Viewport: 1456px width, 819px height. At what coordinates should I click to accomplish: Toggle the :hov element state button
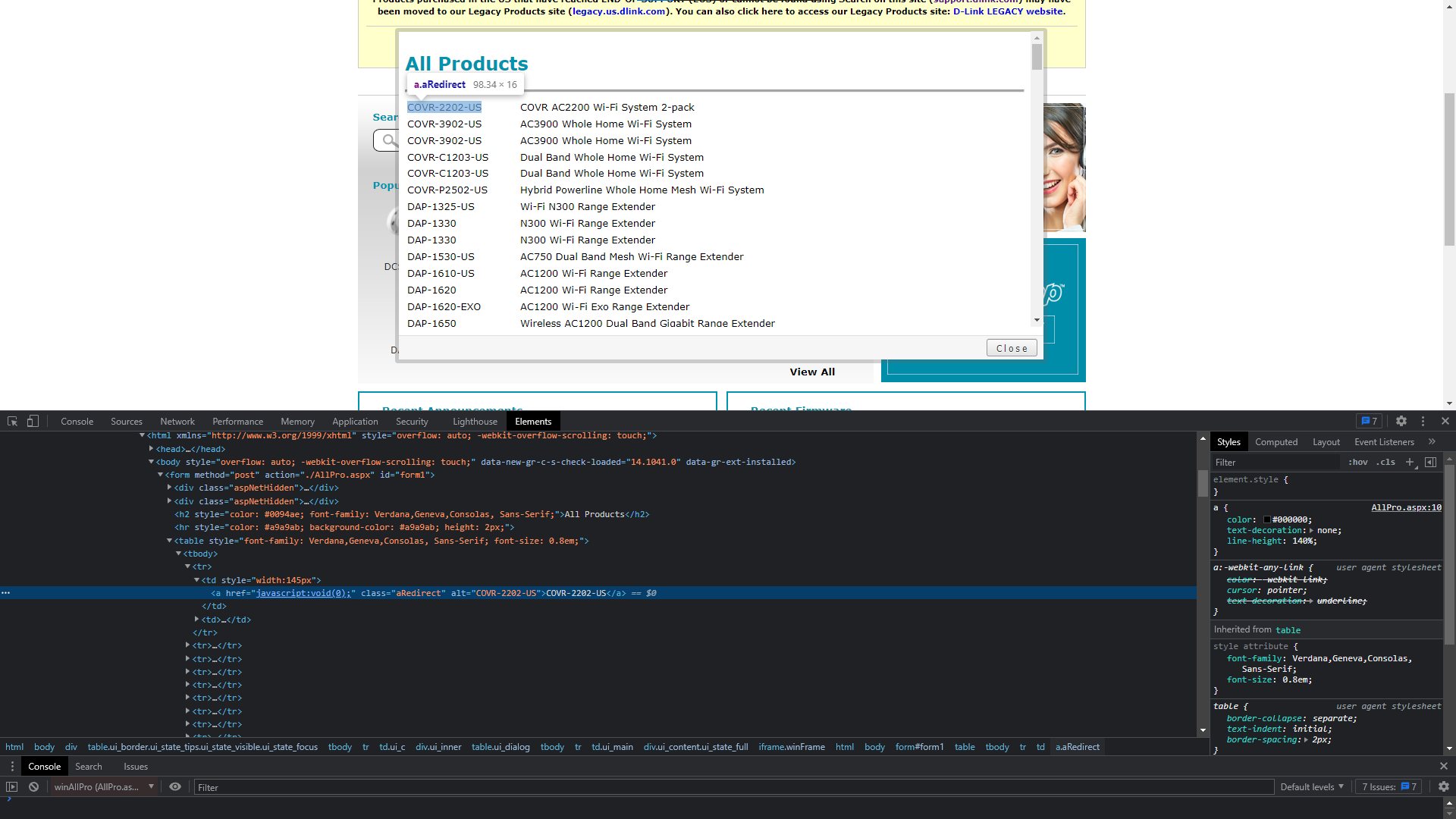click(1358, 463)
